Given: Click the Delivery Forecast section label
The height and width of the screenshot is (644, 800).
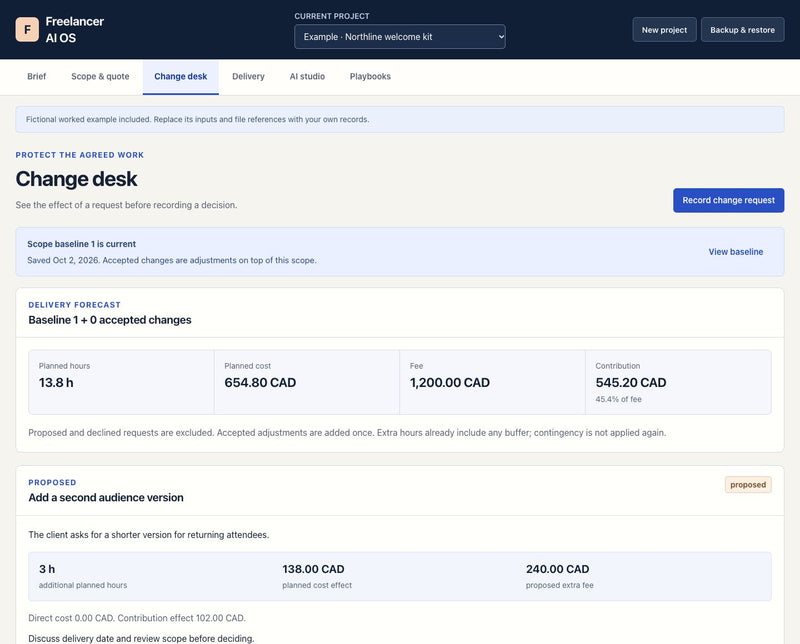Looking at the screenshot, I should (74, 305).
